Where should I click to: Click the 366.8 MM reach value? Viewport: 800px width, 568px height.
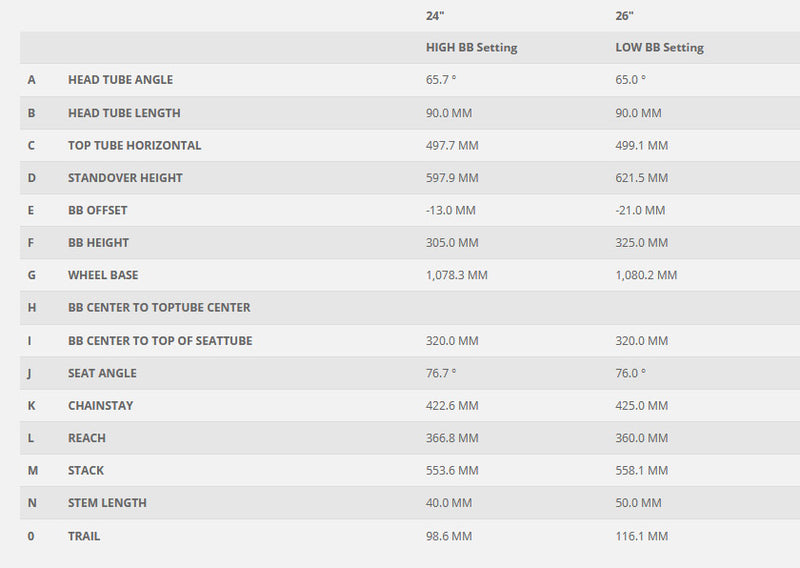(x=452, y=438)
